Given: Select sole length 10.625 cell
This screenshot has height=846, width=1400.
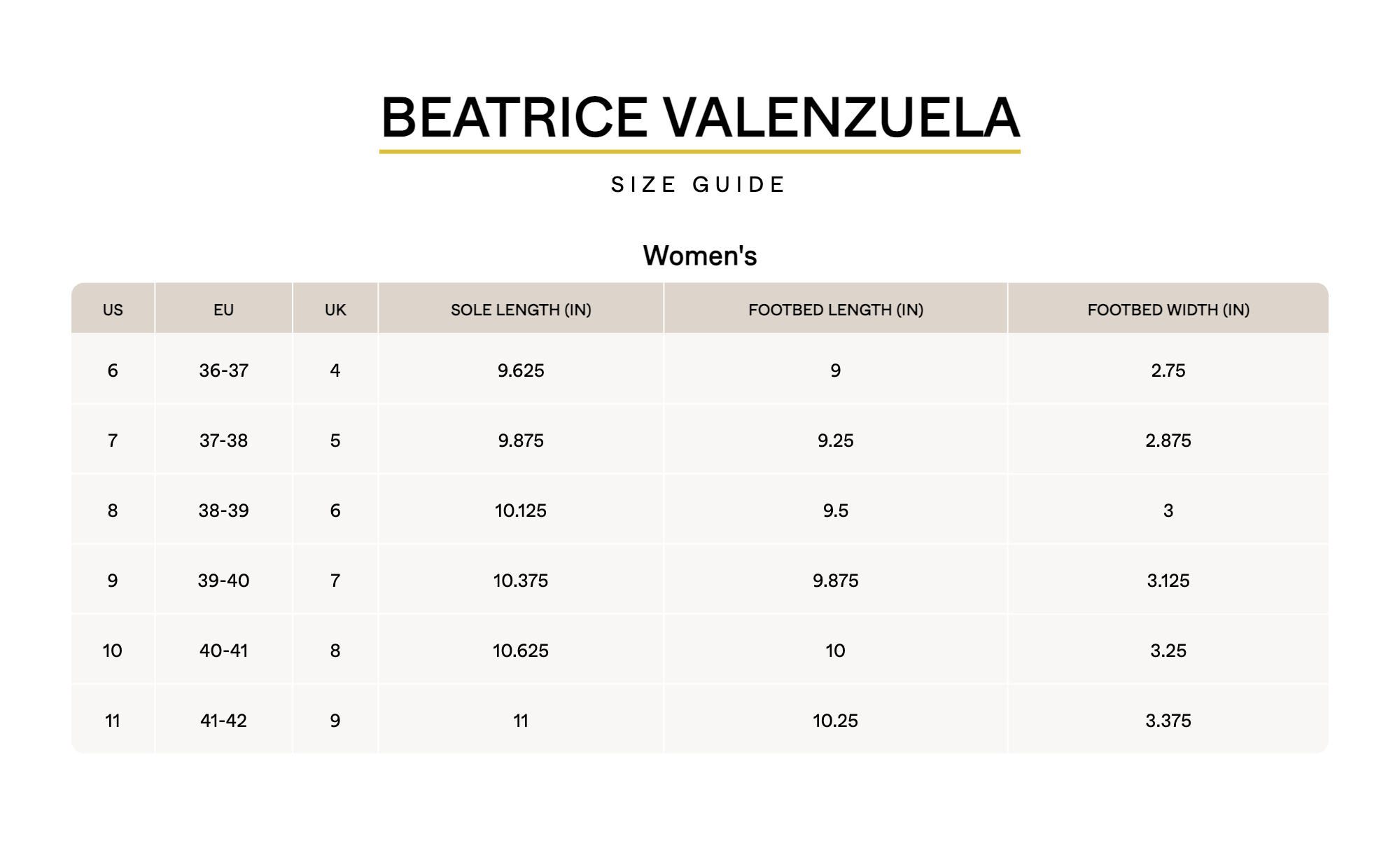Looking at the screenshot, I should point(521,651).
